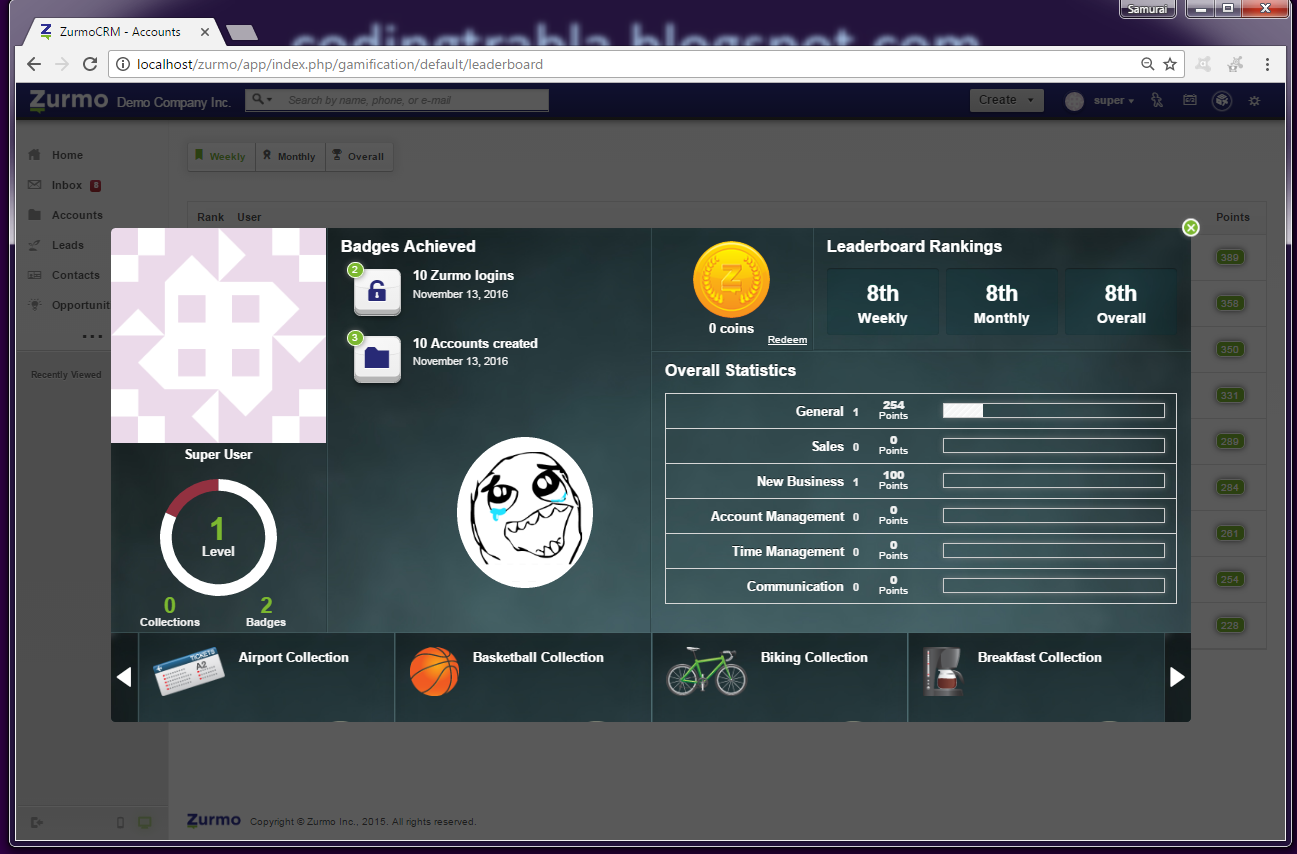
Task: Switch to desktop view icon
Action: point(145,822)
